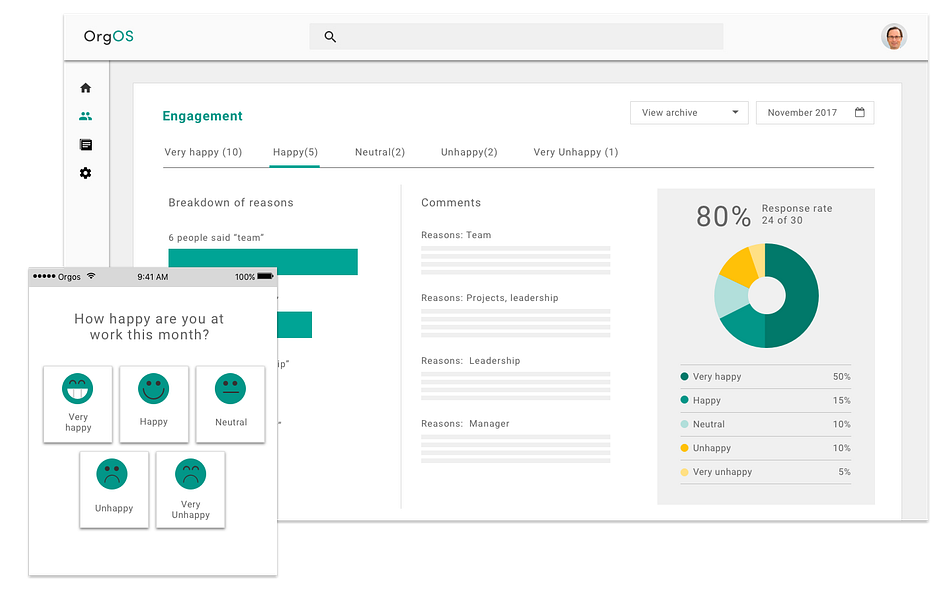The width and height of the screenshot is (941, 600).
Task: Open the November 2017 date picker
Action: pyautogui.click(x=815, y=113)
